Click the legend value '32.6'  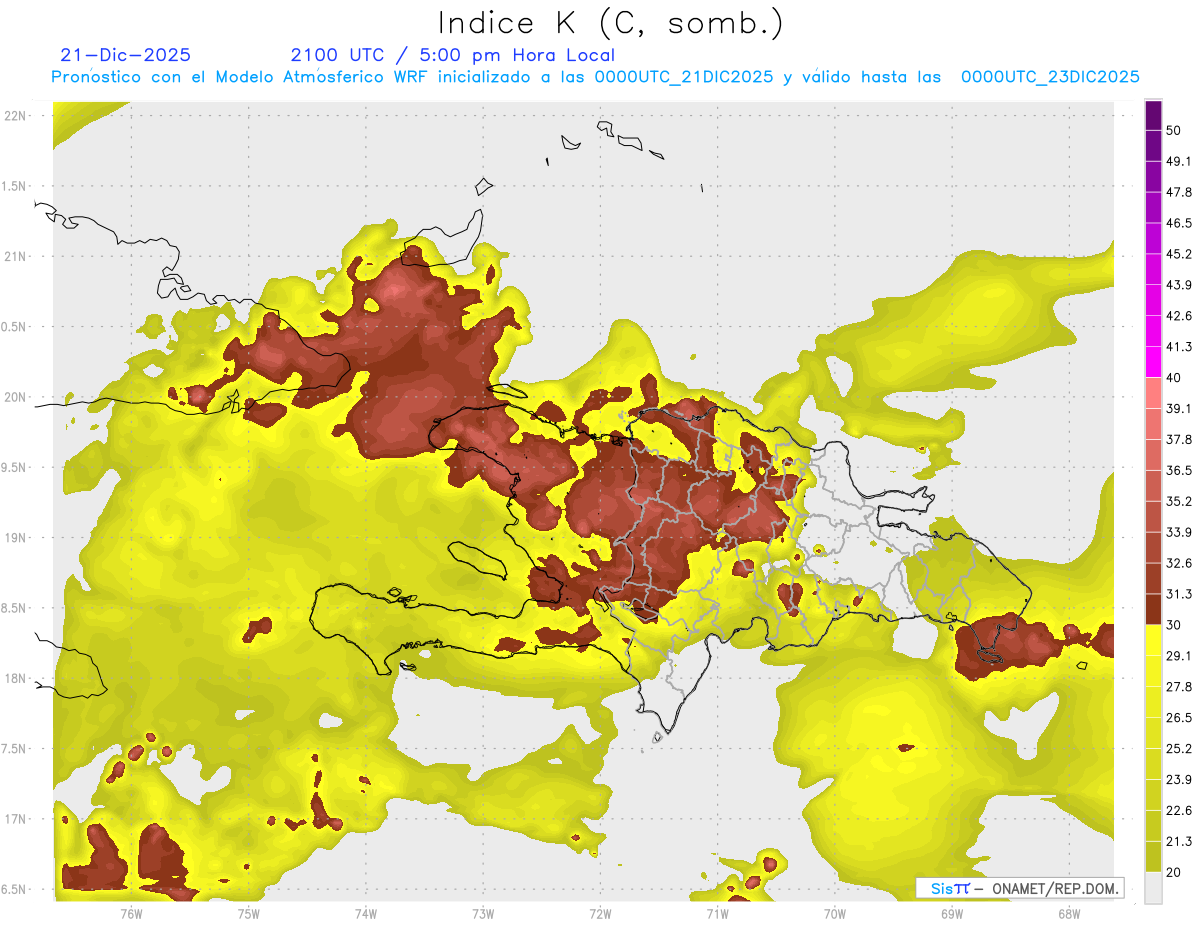point(1179,563)
